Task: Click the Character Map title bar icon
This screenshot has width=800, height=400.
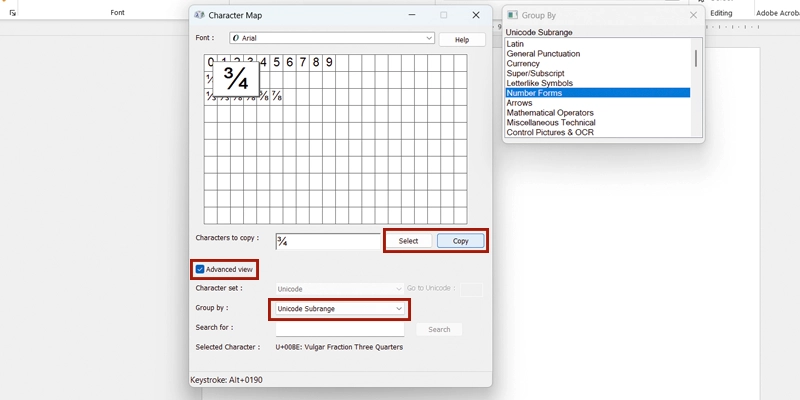Action: [x=199, y=16]
